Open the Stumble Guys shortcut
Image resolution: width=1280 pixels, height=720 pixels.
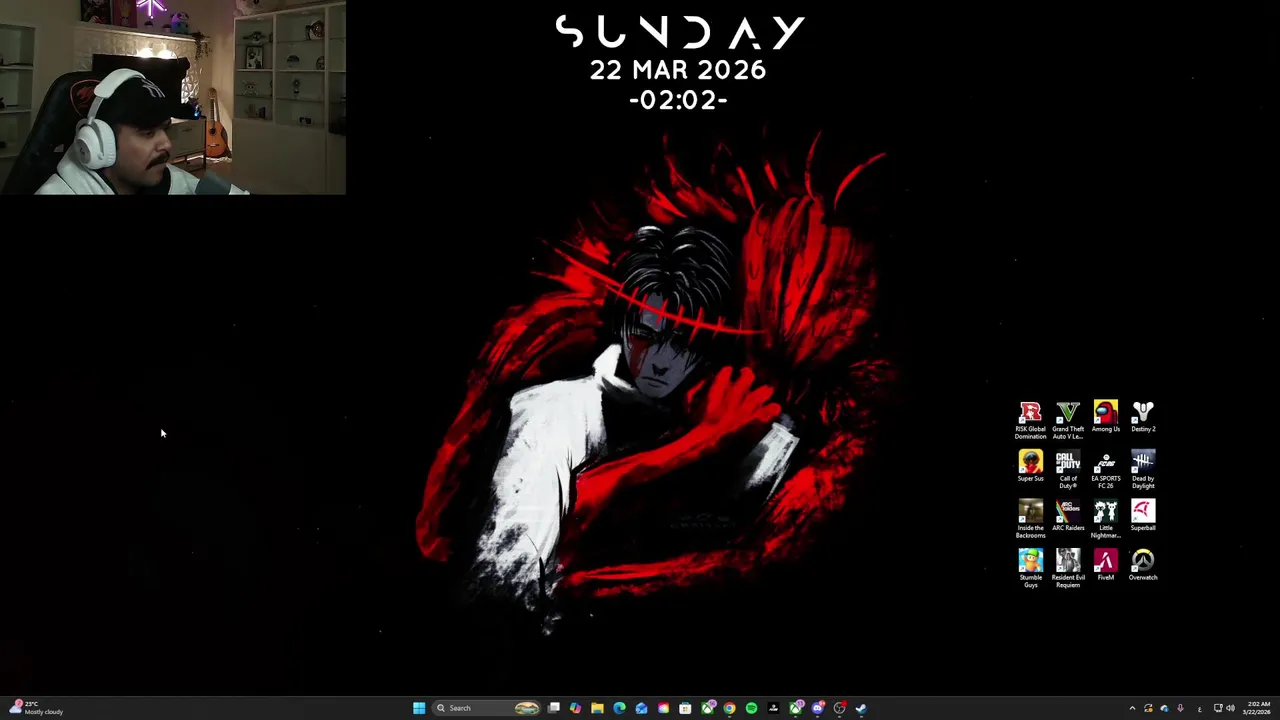[x=1030, y=569]
